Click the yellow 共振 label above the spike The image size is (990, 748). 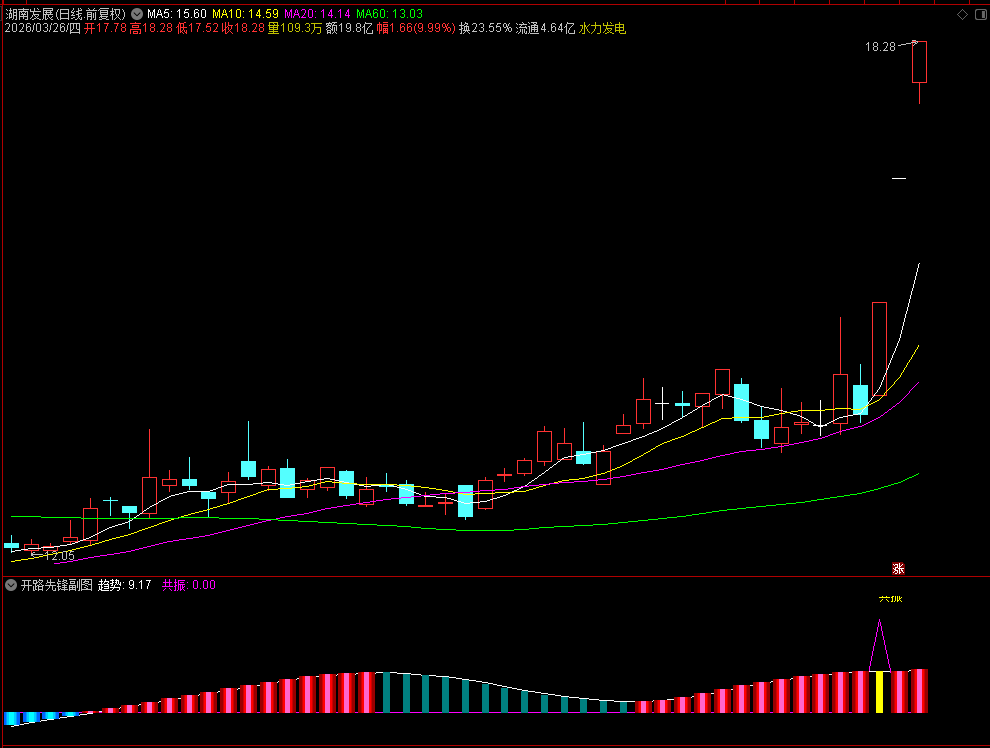(890, 598)
